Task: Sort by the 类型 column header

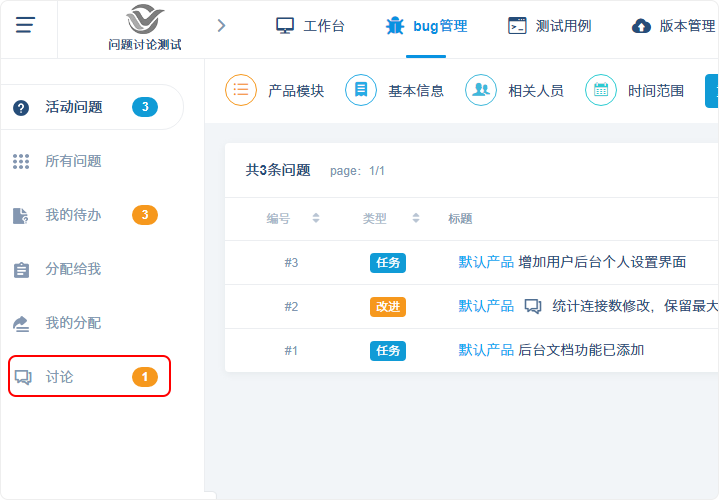Action: pyautogui.click(x=375, y=219)
